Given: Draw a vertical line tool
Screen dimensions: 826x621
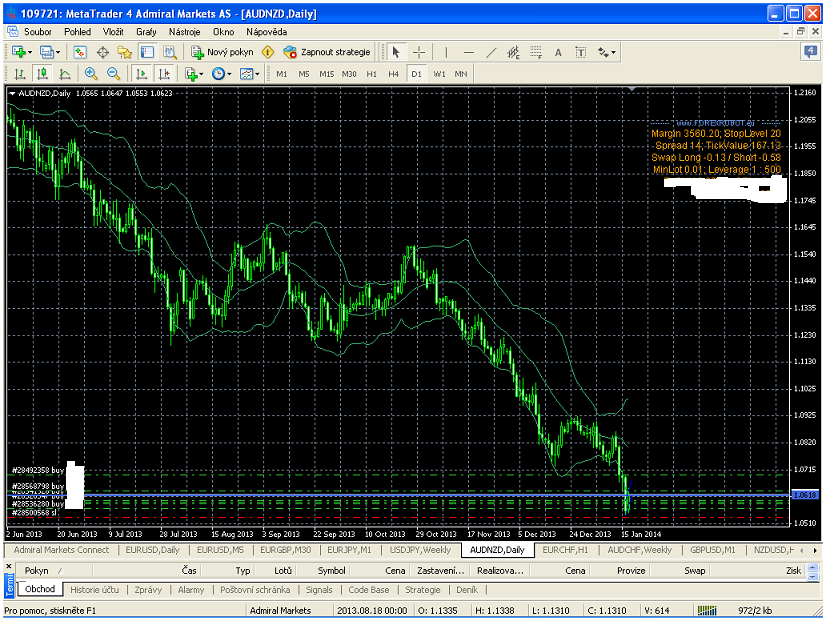Looking at the screenshot, I should point(446,52).
